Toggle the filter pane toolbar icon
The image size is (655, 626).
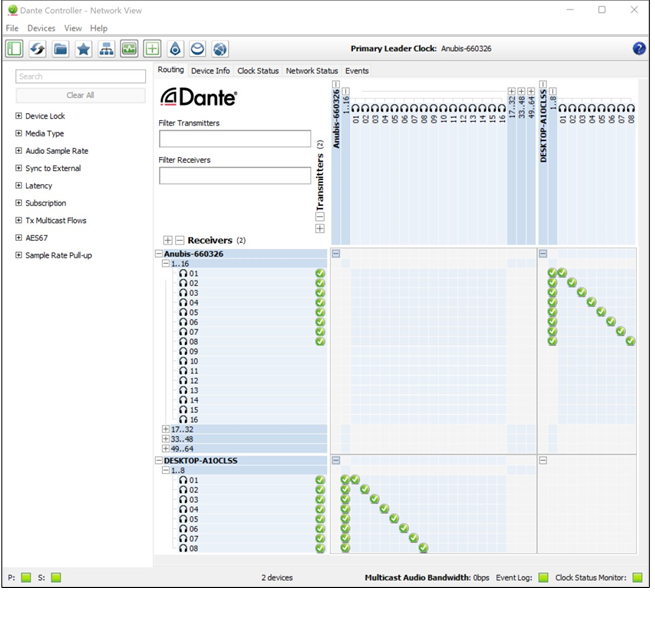[14, 49]
